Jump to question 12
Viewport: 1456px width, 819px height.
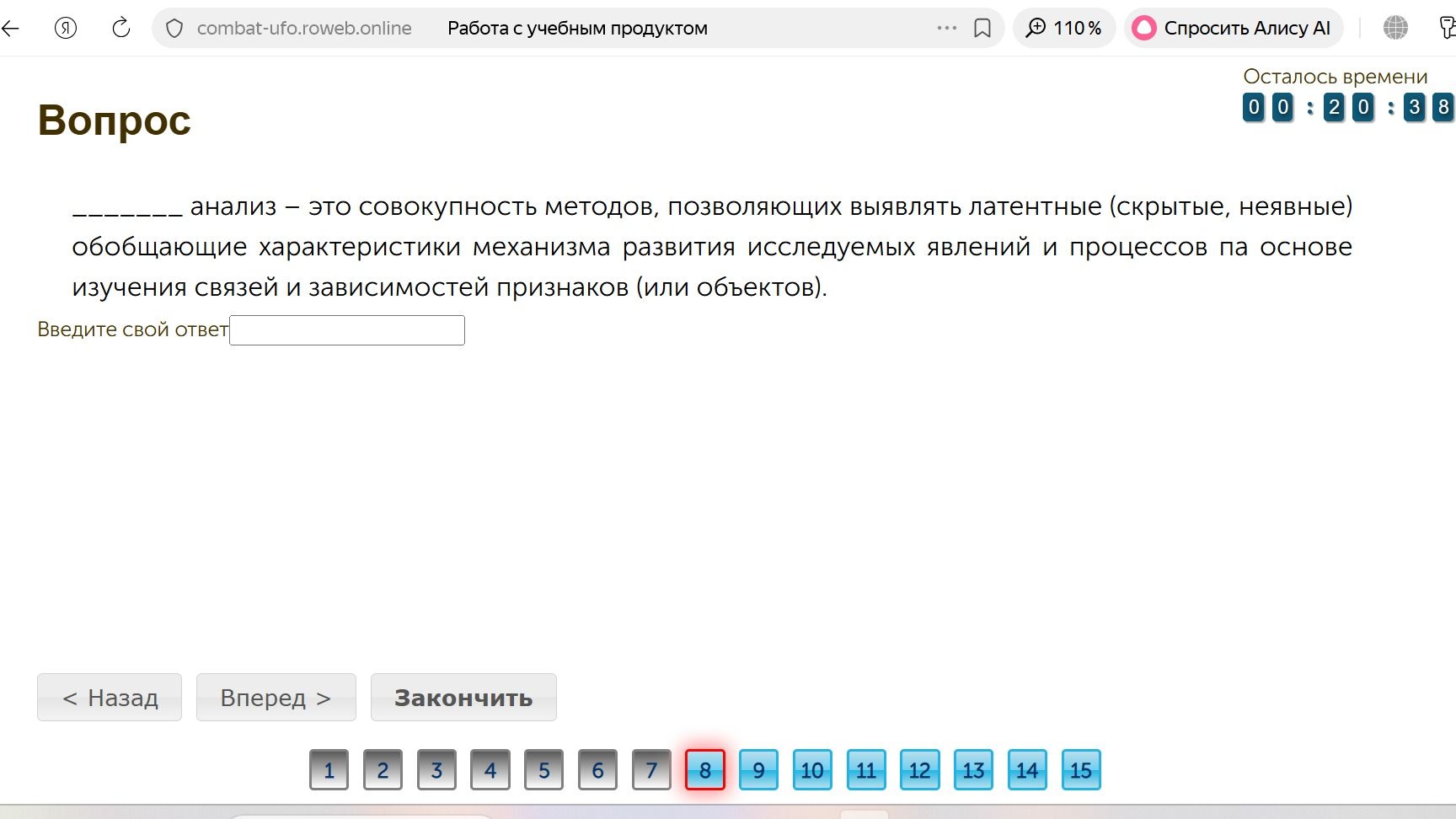pyautogui.click(x=920, y=770)
